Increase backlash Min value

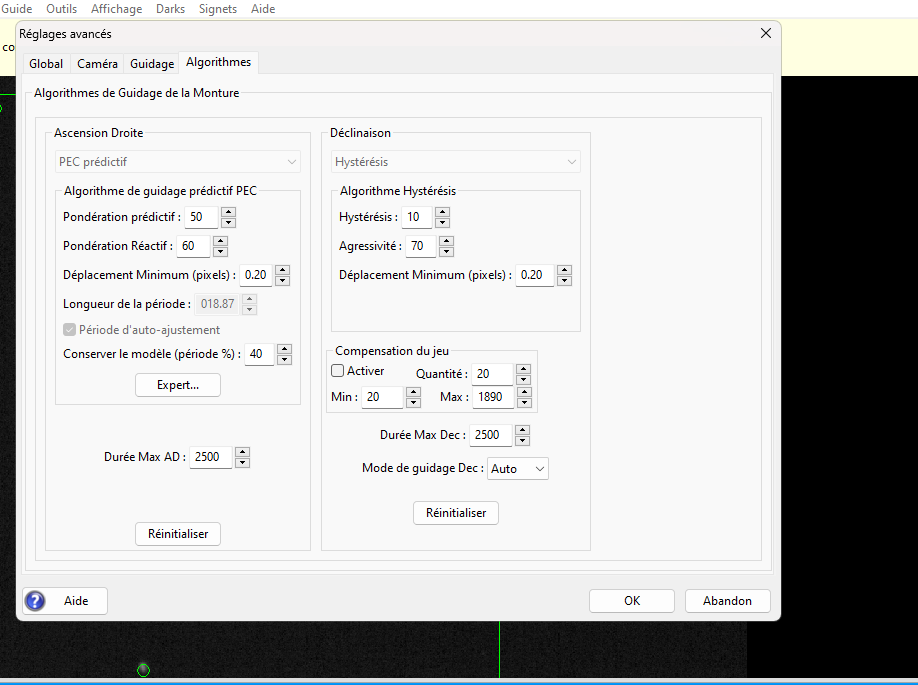point(413,392)
